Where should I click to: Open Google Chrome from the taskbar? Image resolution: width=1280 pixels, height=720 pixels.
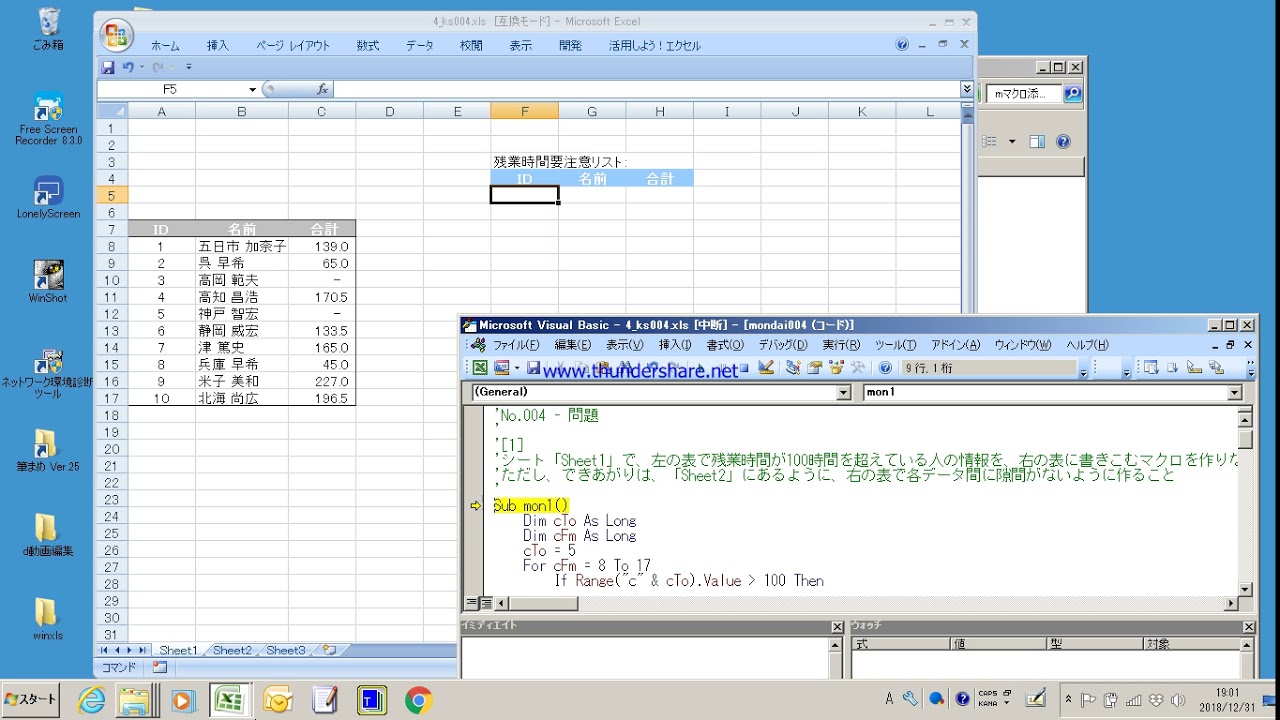coord(418,700)
